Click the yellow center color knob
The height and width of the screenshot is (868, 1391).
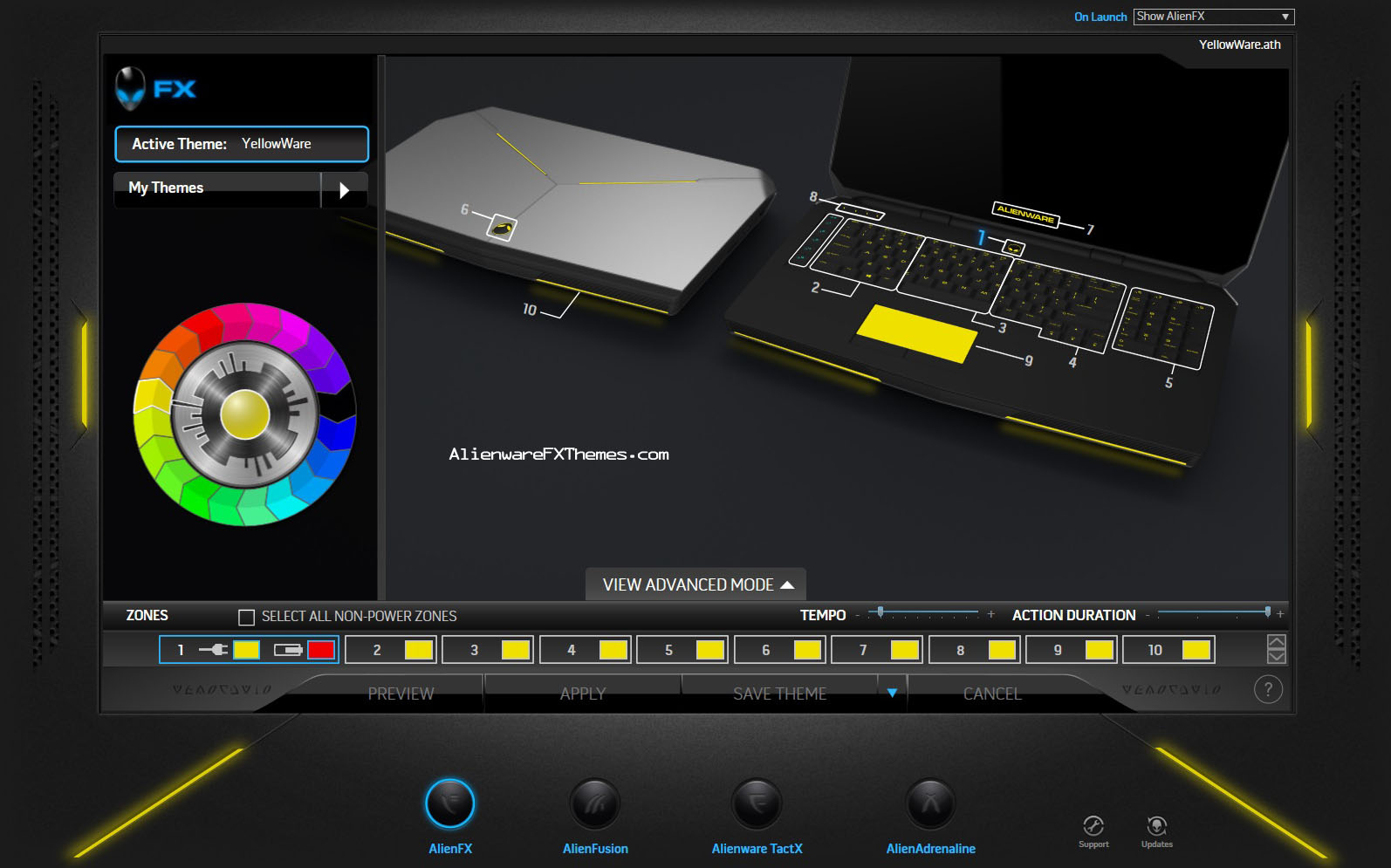(245, 414)
